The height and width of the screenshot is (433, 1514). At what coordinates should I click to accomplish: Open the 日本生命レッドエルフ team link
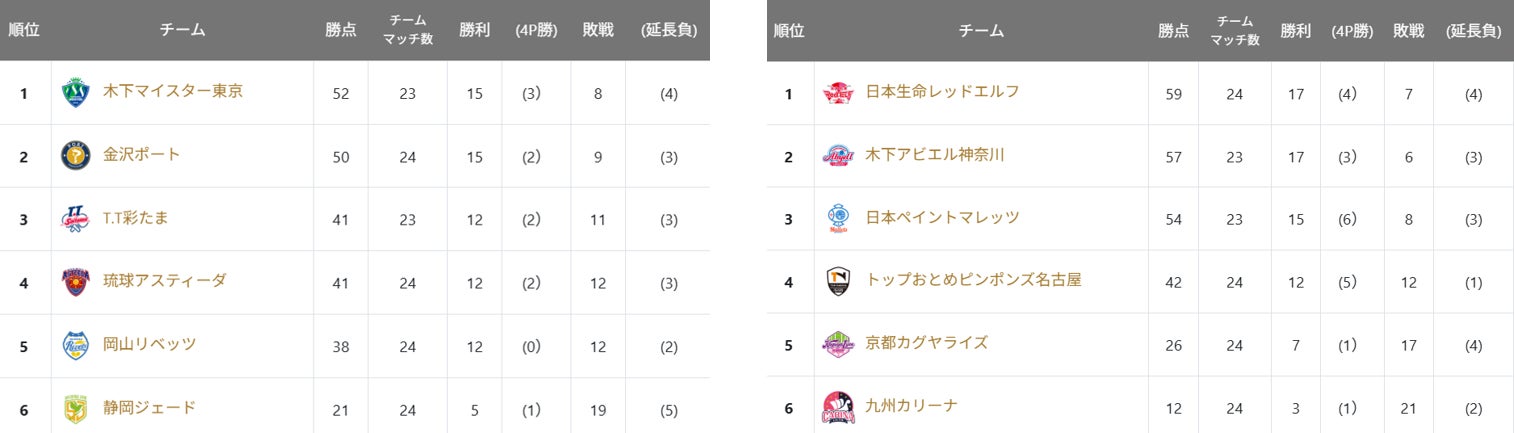(942, 91)
